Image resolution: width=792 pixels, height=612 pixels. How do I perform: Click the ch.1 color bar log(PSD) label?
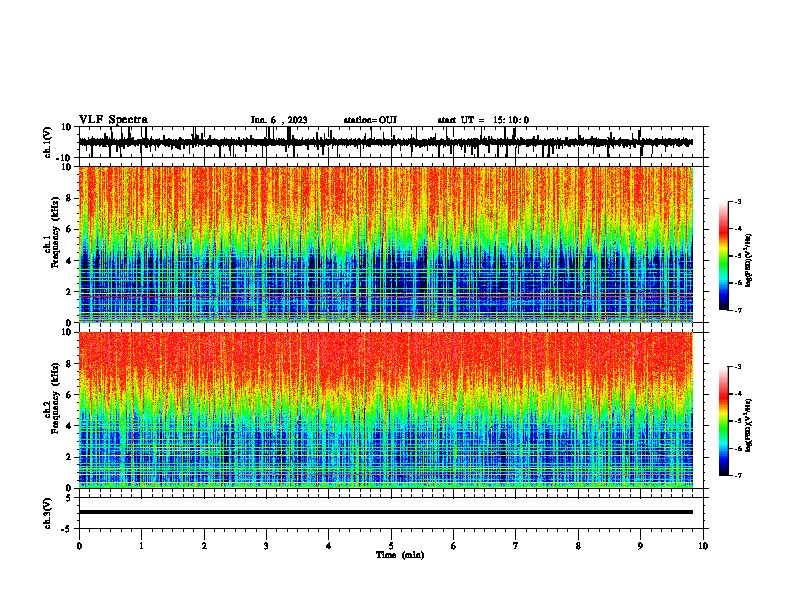point(748,260)
